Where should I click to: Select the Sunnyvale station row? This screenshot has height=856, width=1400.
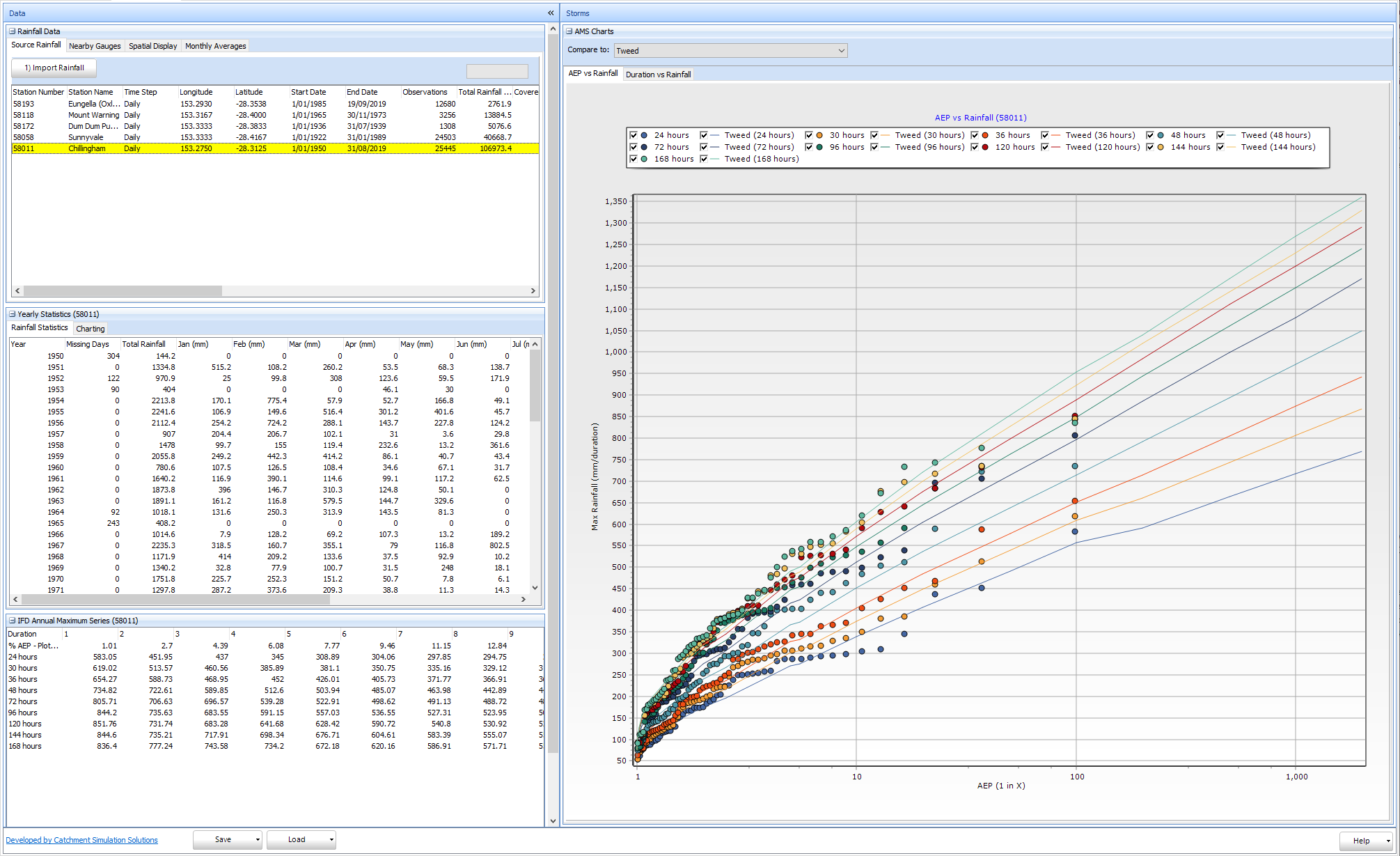[86, 137]
